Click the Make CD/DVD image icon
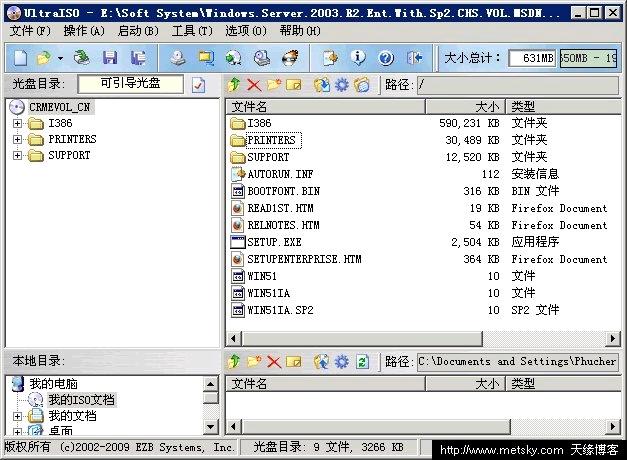 178,58
